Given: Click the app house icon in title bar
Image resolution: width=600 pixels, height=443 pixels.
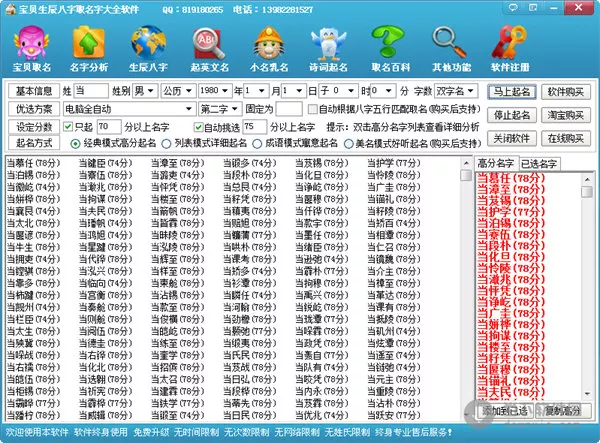Looking at the screenshot, I should pyautogui.click(x=11, y=9).
